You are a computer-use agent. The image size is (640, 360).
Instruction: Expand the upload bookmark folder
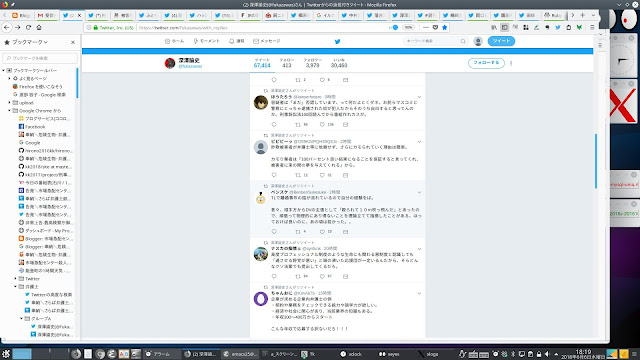click(10, 102)
